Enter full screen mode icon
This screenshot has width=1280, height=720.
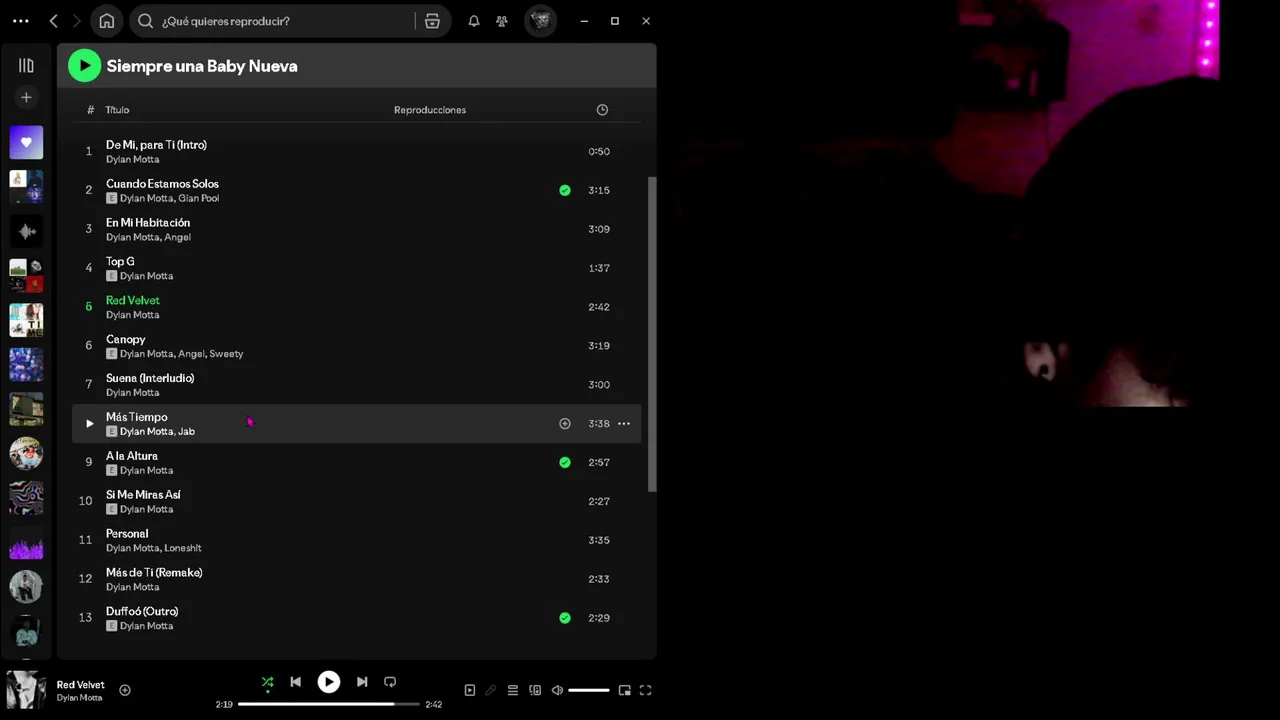pos(646,690)
